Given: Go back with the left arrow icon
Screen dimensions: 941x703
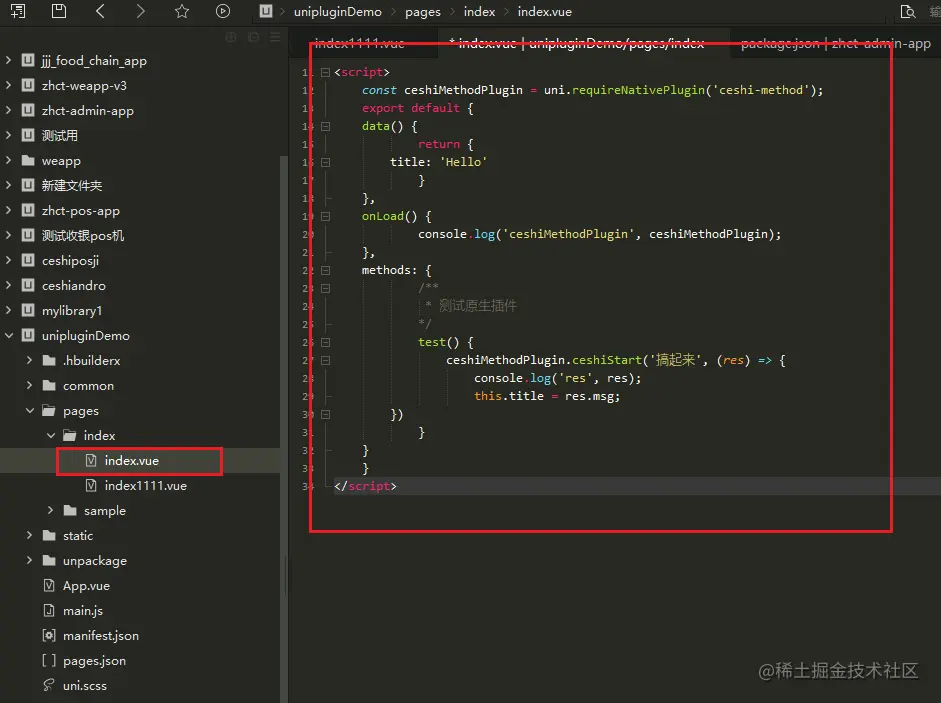Looking at the screenshot, I should (100, 11).
